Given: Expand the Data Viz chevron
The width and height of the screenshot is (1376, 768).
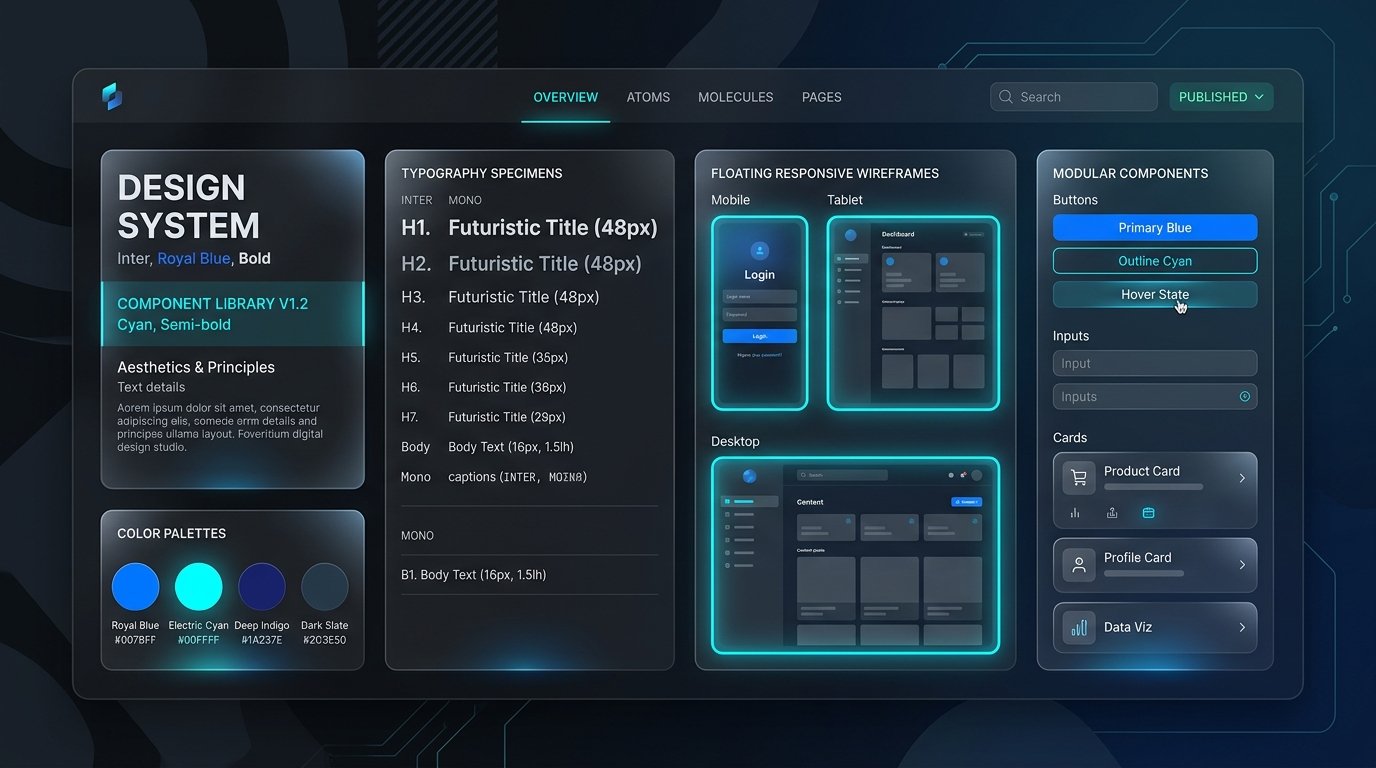Looking at the screenshot, I should [1242, 628].
